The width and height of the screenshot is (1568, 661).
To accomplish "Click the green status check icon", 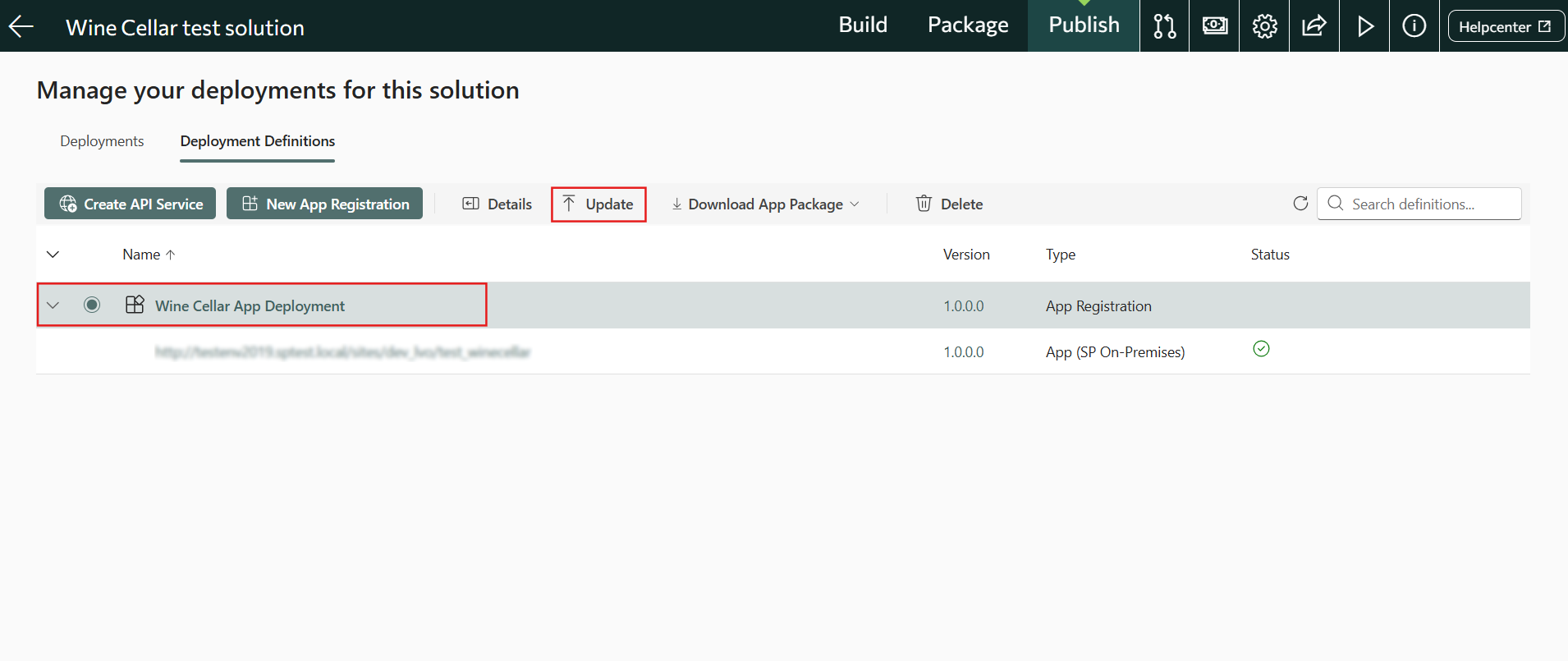I will point(1262,349).
